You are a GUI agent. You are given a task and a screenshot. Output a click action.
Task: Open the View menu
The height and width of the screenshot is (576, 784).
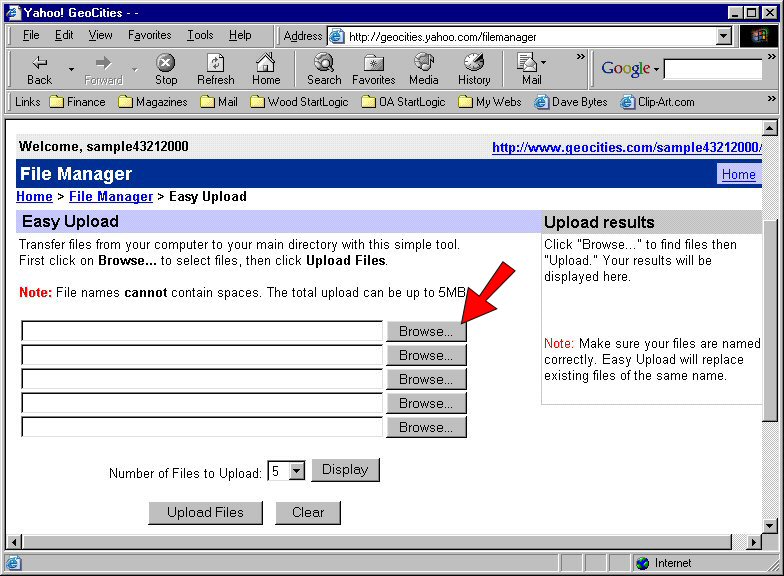pyautogui.click(x=100, y=35)
